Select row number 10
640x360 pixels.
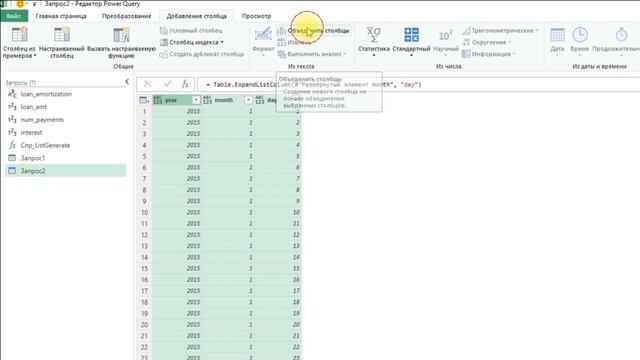(144, 212)
